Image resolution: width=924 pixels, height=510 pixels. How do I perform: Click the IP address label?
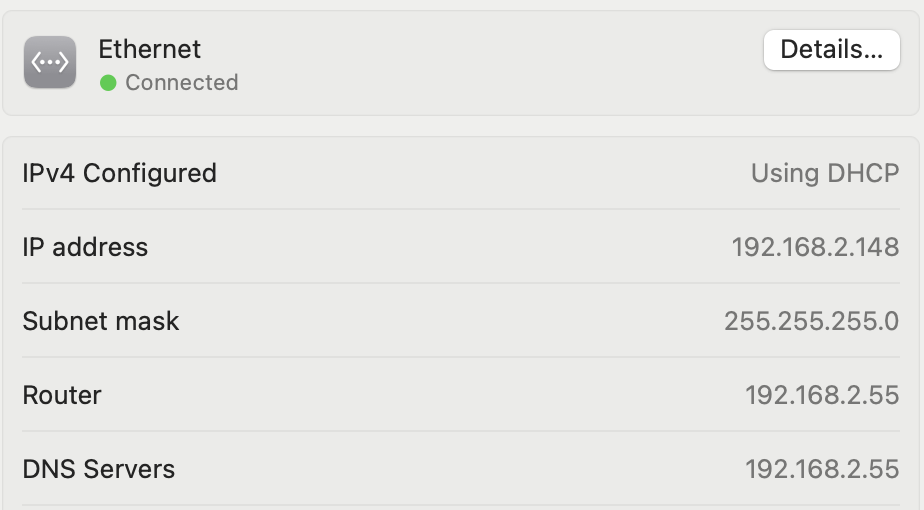pos(85,247)
